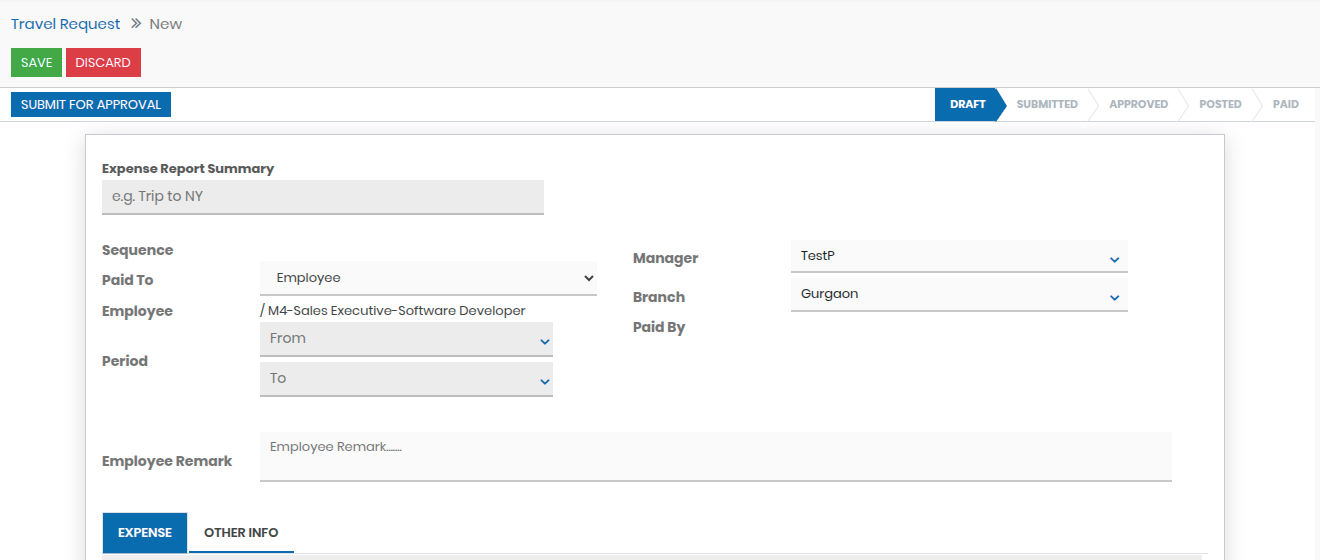
Task: Expand the Period From dropdown
Action: [406, 339]
